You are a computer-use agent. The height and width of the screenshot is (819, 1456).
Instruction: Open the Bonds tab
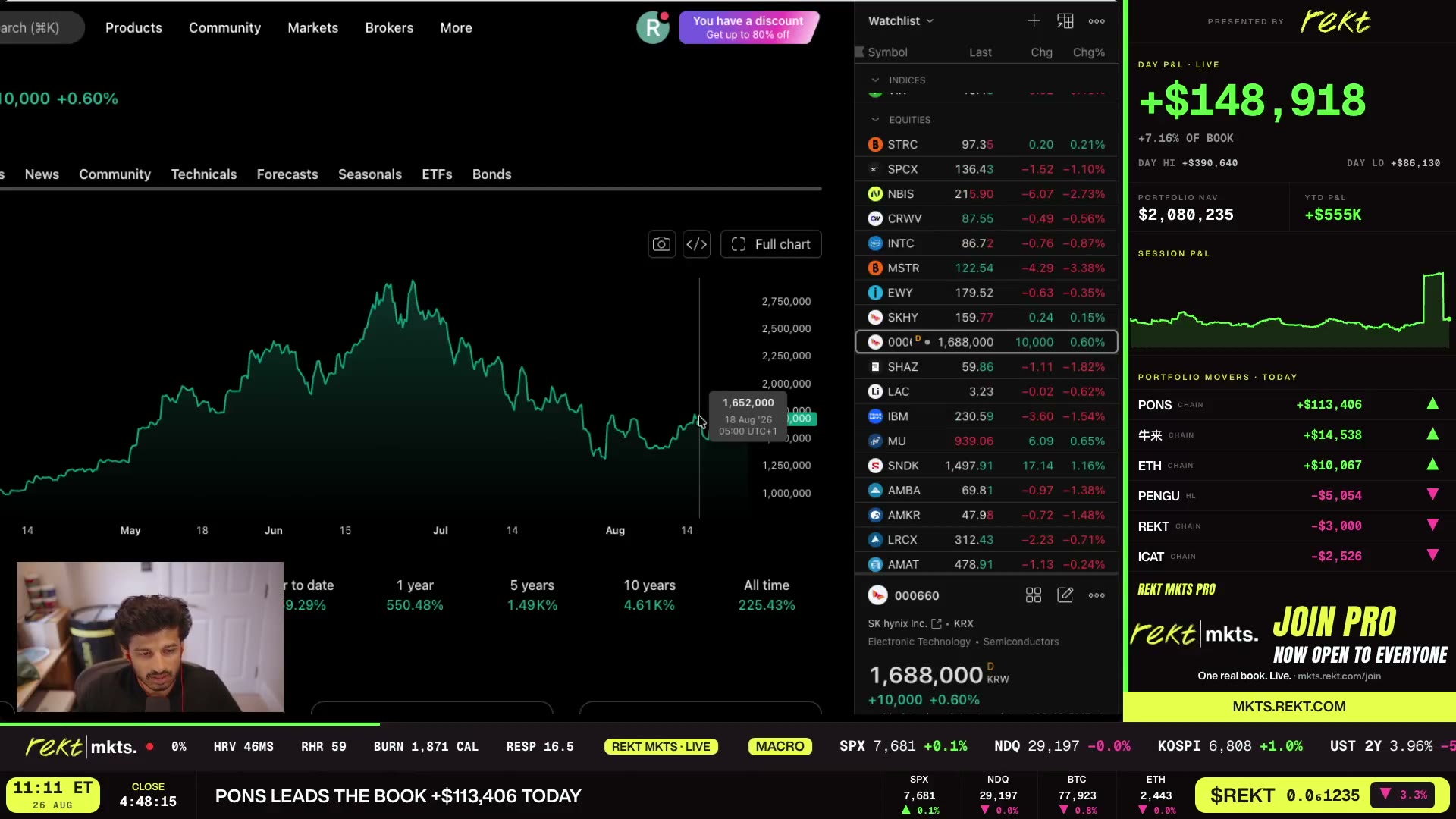tap(491, 174)
